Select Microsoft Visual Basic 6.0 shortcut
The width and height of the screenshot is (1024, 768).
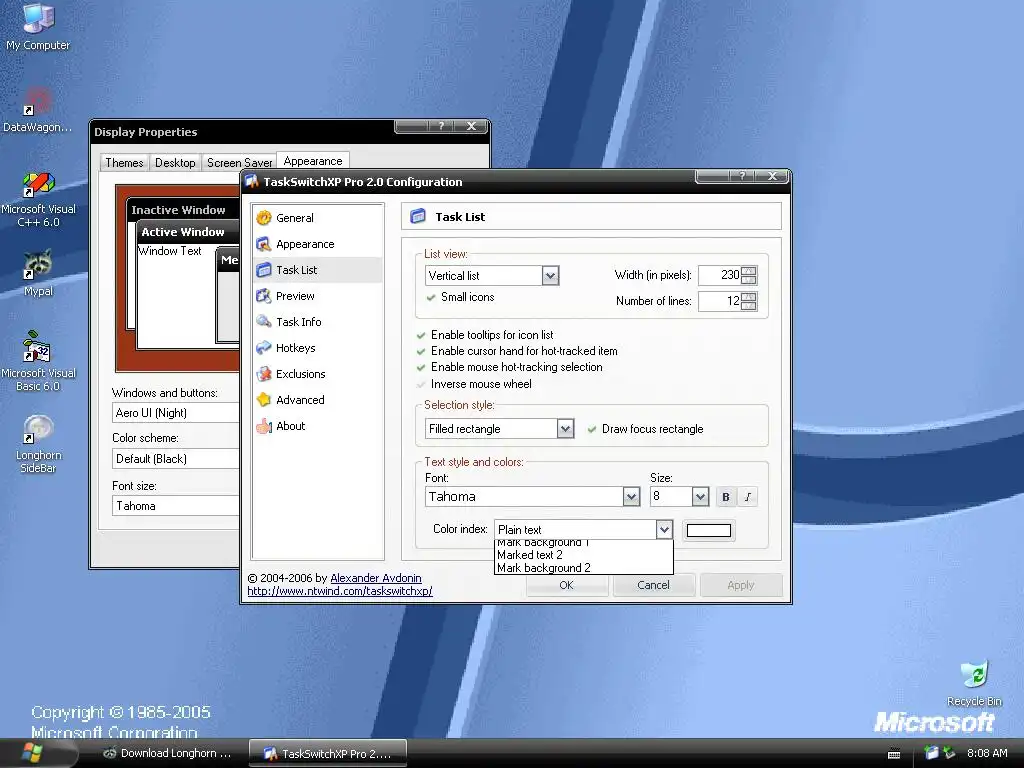click(38, 361)
